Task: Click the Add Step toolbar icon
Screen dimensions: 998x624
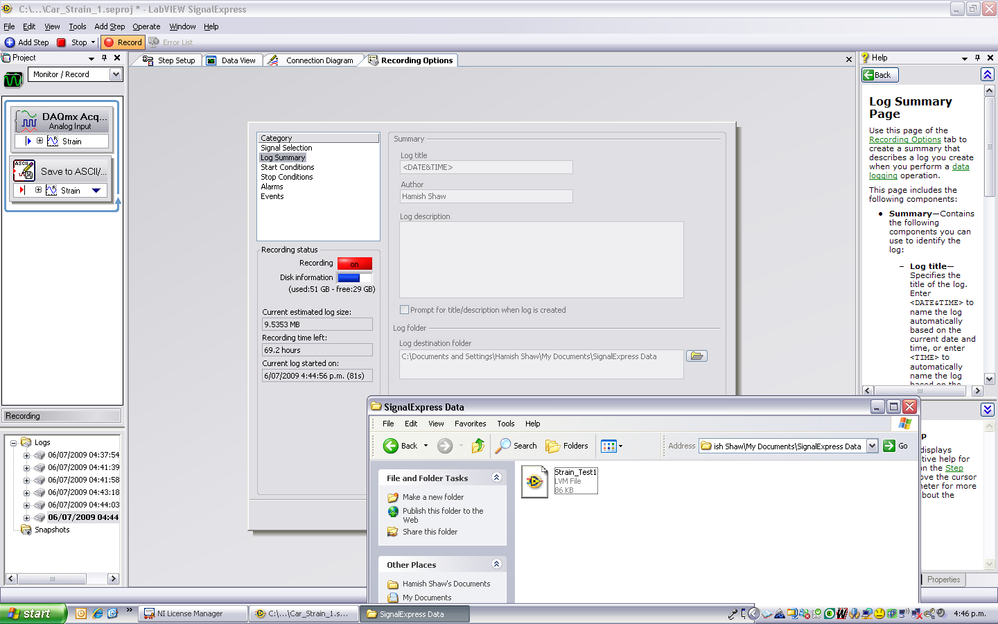Action: (x=10, y=42)
